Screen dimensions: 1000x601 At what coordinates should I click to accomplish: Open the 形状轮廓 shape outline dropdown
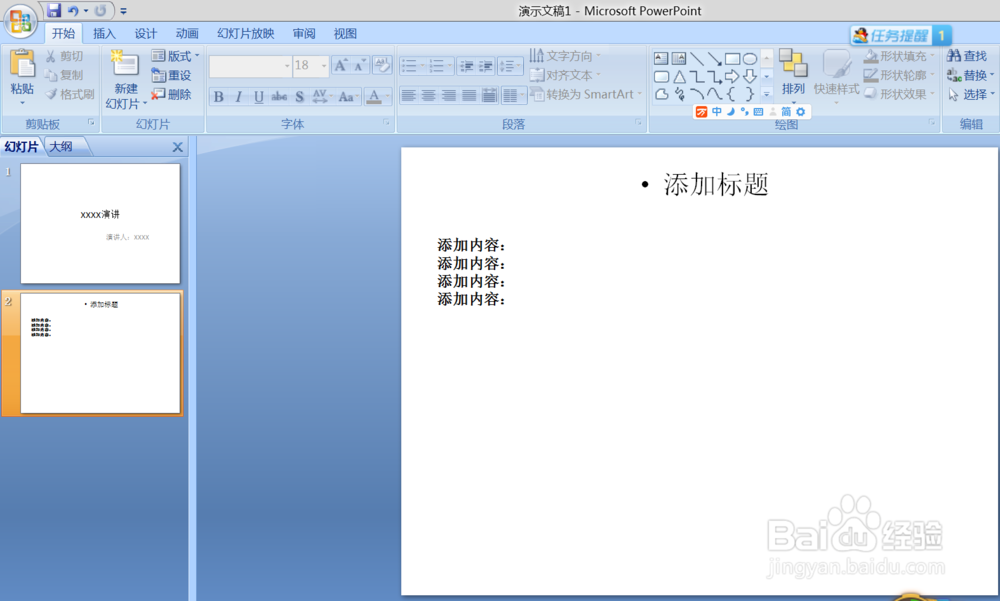[899, 75]
